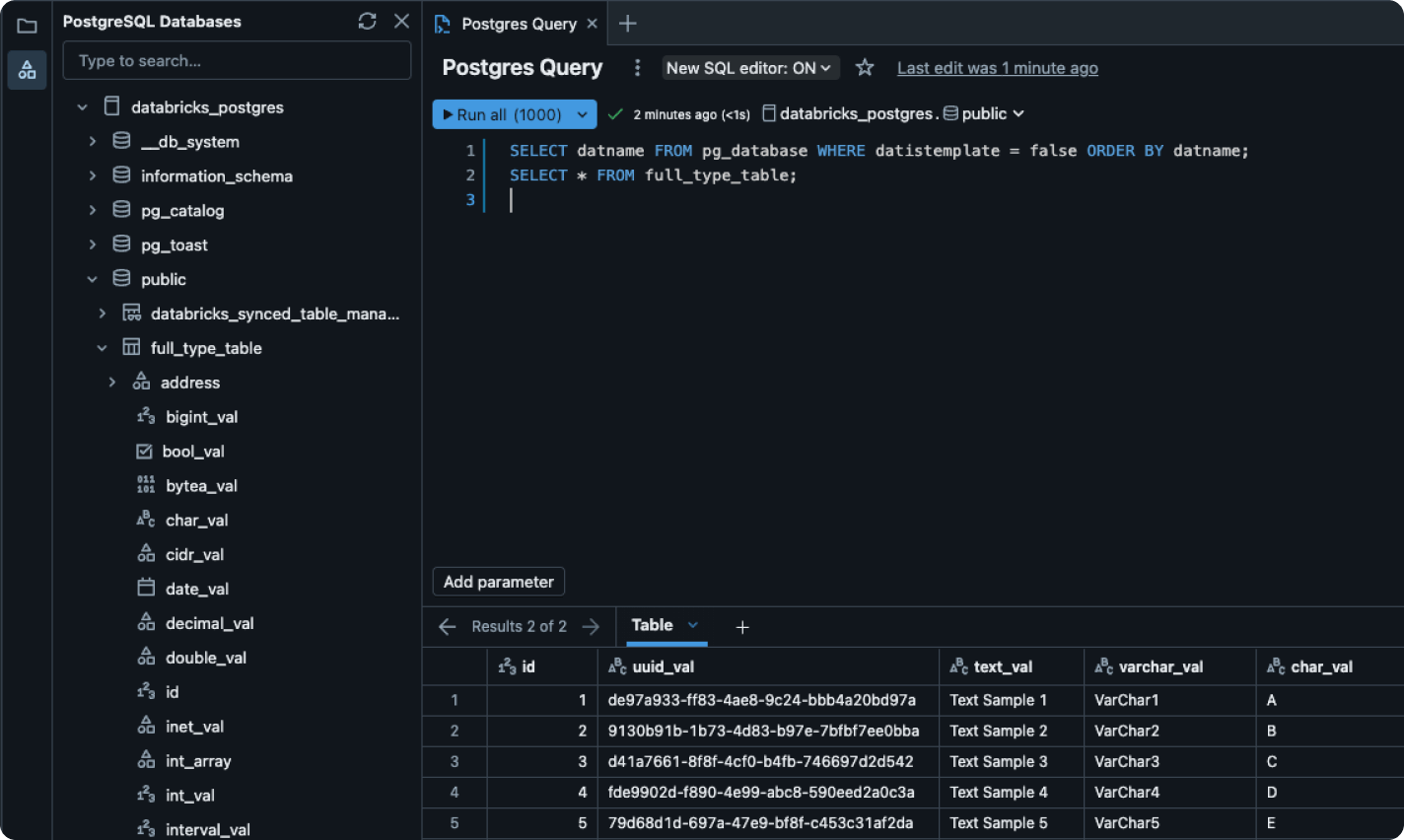This screenshot has height=840, width=1404.
Task: Open the folder icon in left sidebar
Action: [27, 26]
